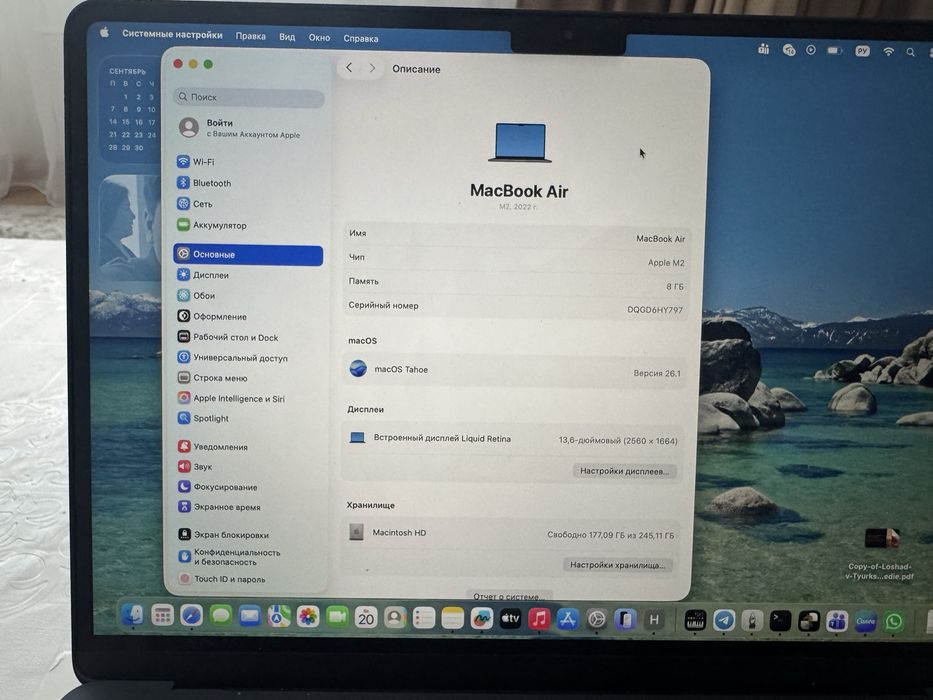933x700 pixels.
Task: Select serial number DQGD6HY797
Action: 655,310
